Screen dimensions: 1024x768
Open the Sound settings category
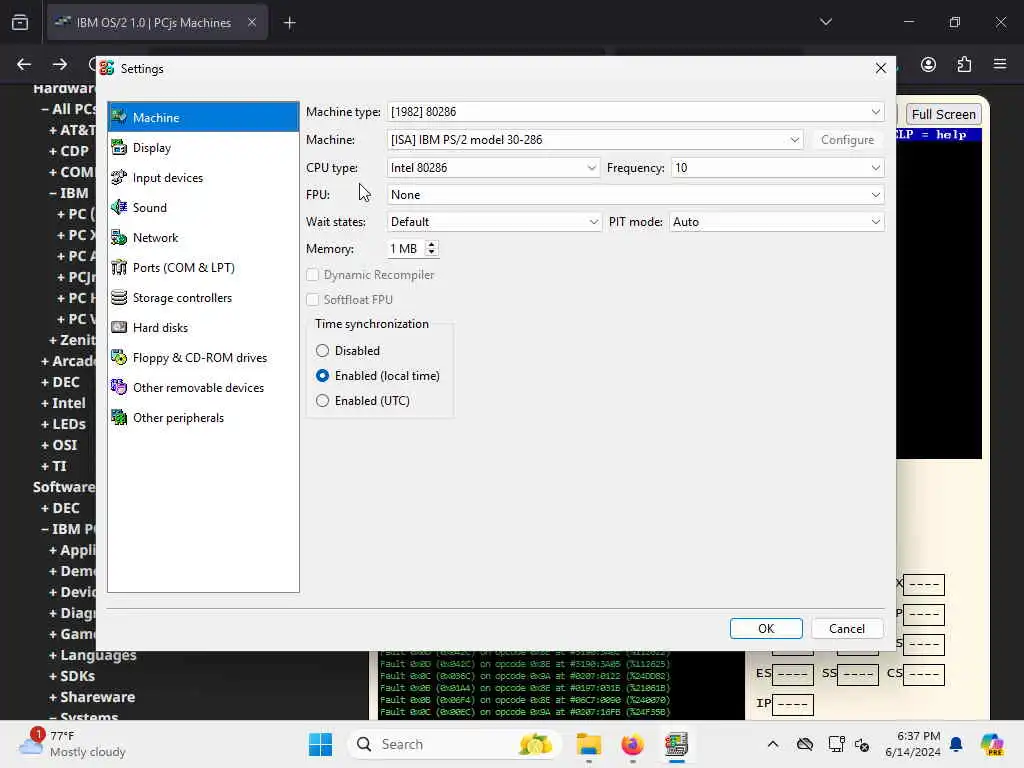click(x=203, y=208)
